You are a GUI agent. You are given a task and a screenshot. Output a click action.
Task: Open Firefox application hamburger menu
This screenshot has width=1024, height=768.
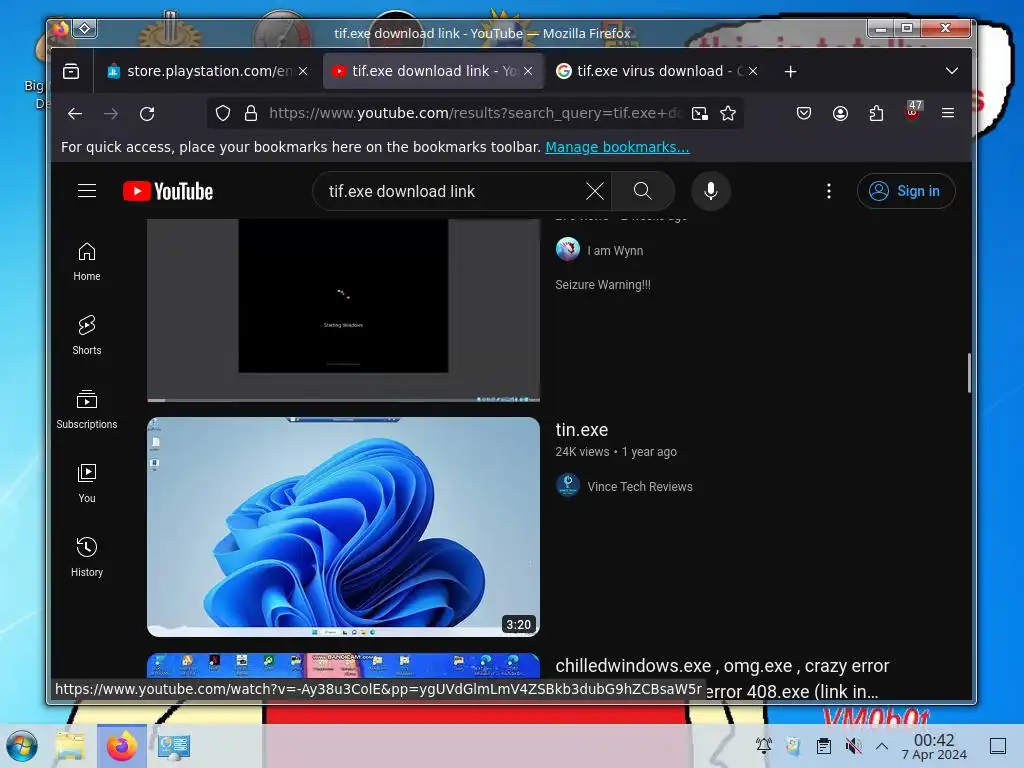tap(948, 114)
